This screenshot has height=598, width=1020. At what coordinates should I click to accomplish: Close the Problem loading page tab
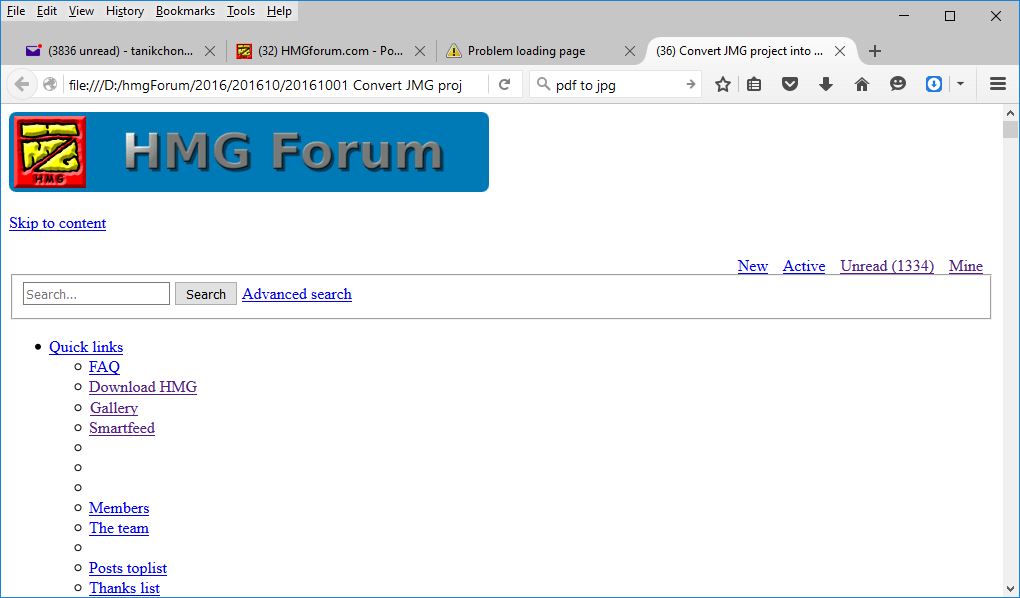[x=630, y=51]
